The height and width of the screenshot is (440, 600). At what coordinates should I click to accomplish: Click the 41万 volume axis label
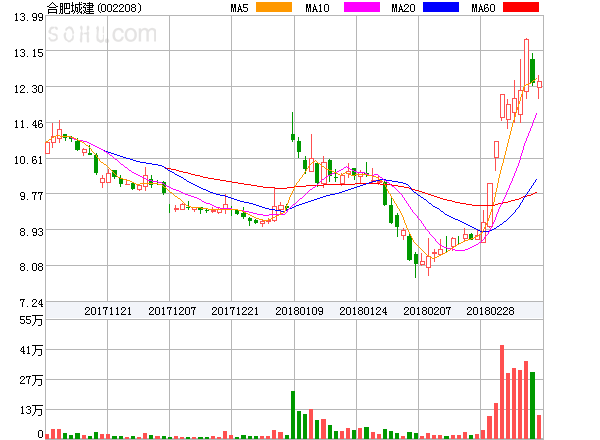click(x=31, y=350)
